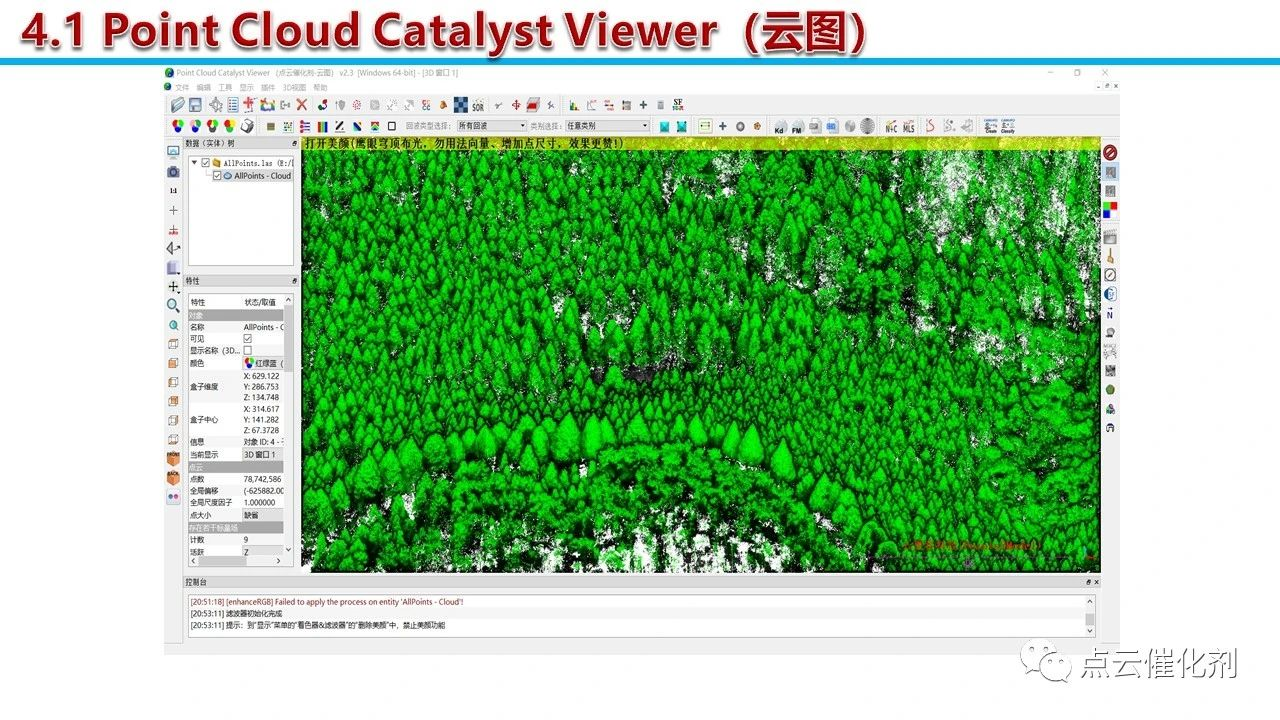Click the MLS smoothing icon
1280x720 pixels.
(909, 127)
